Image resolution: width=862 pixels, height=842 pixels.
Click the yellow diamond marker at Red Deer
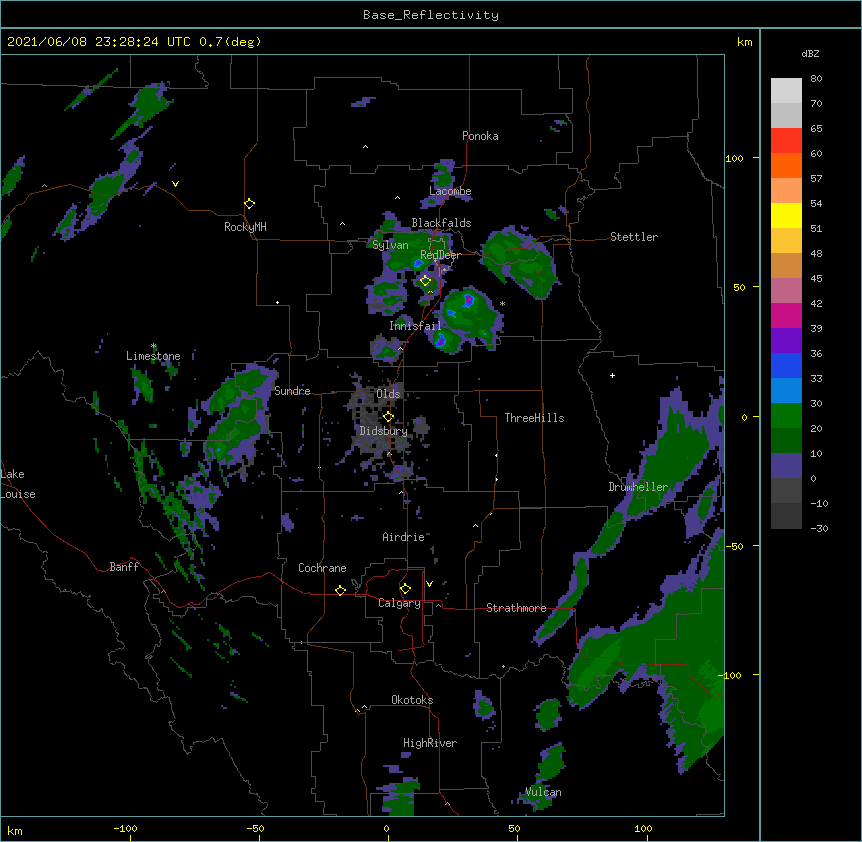tap(426, 281)
